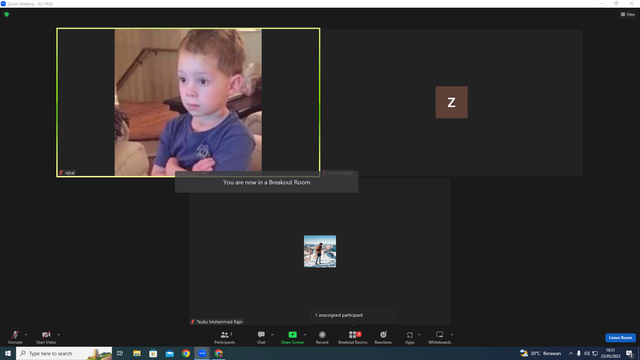The width and height of the screenshot is (640, 360).
Task: Unmute the microphone
Action: pyautogui.click(x=15, y=337)
